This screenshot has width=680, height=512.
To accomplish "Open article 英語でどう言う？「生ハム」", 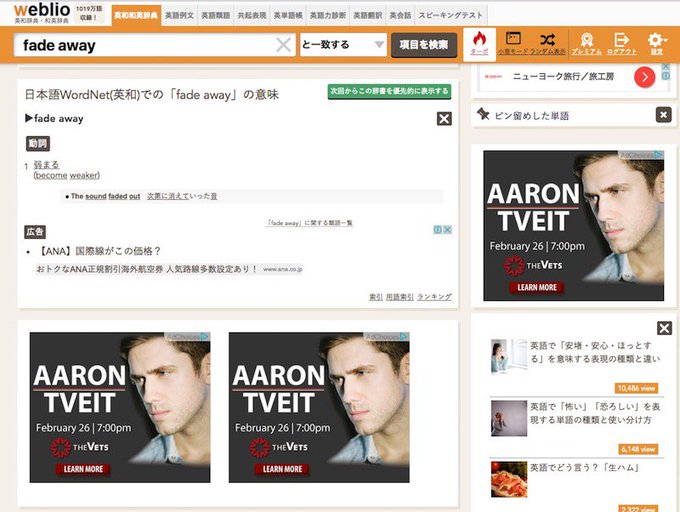I will [585, 468].
